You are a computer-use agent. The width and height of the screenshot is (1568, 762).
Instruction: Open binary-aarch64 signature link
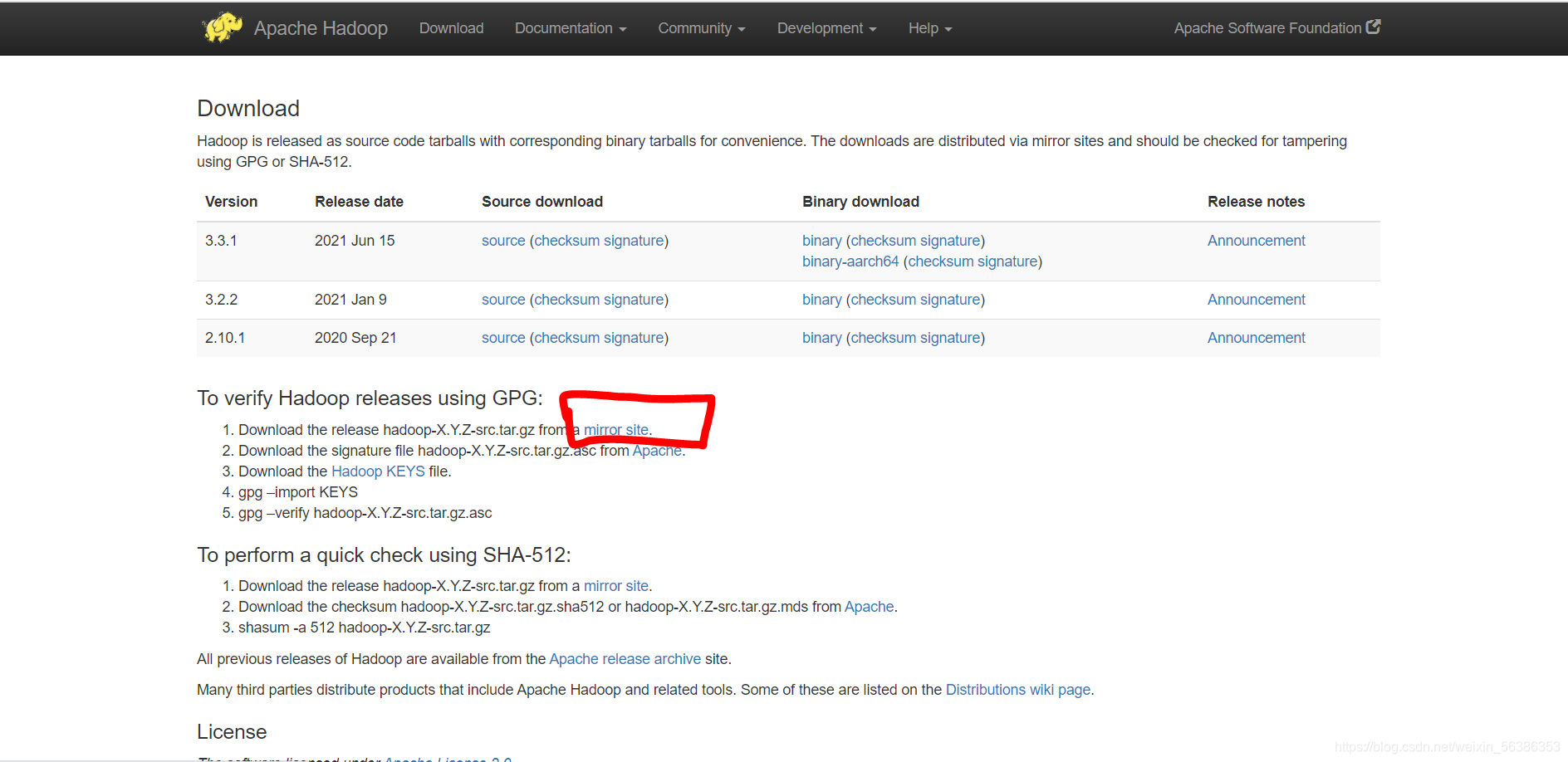pyautogui.click(x=1007, y=261)
